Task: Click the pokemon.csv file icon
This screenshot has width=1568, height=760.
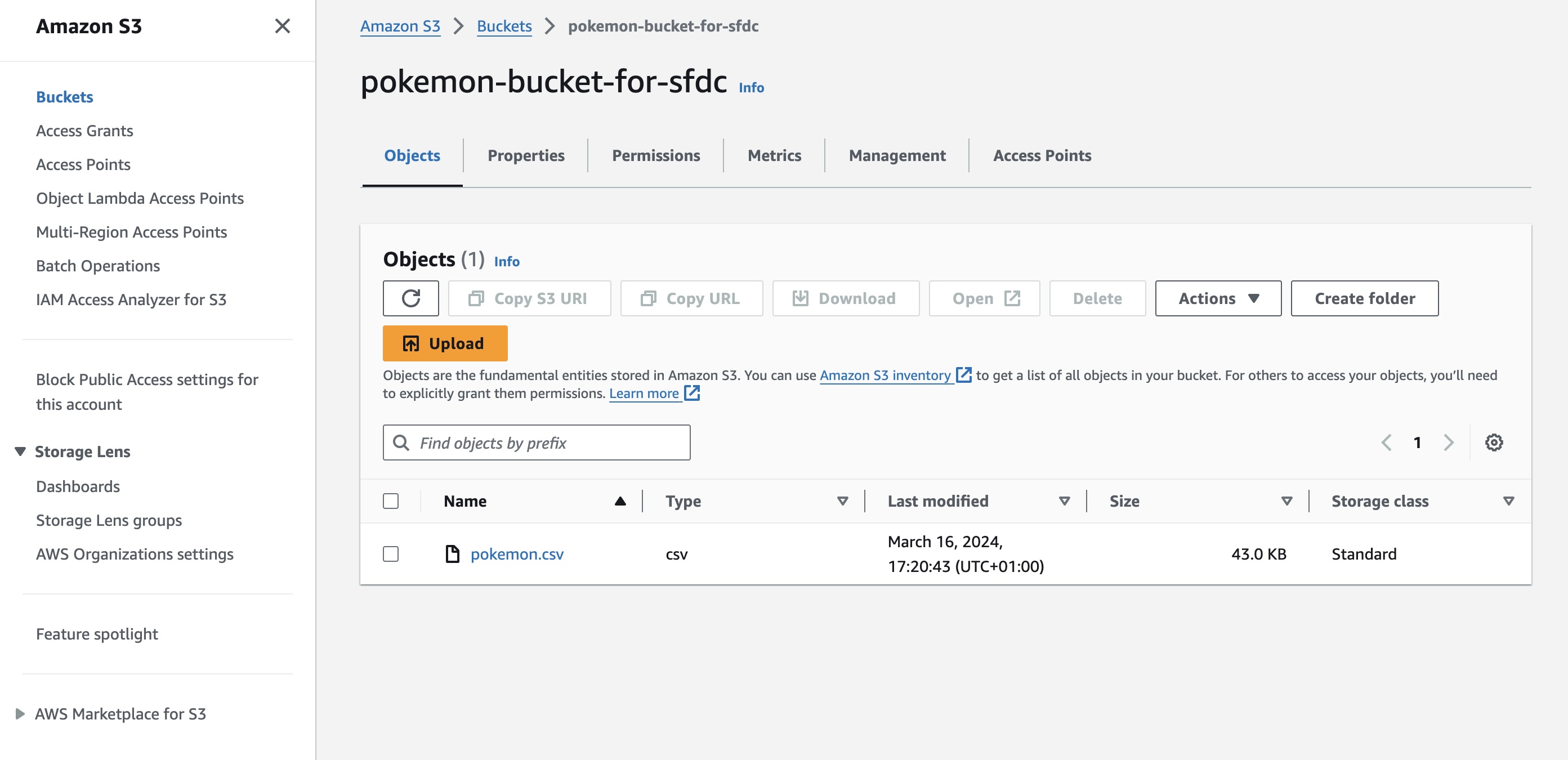Action: click(452, 554)
